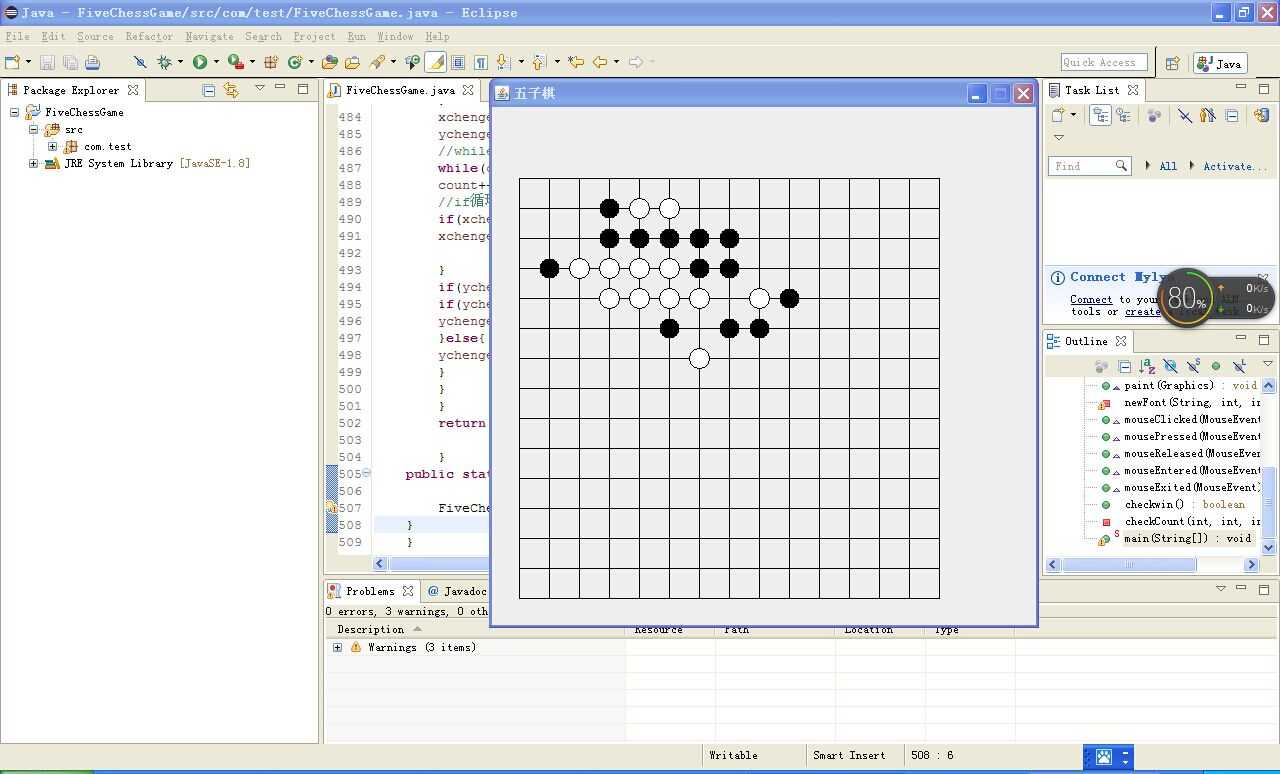
Task: Click Outline horizontal scrollbar thumb
Action: (1129, 565)
